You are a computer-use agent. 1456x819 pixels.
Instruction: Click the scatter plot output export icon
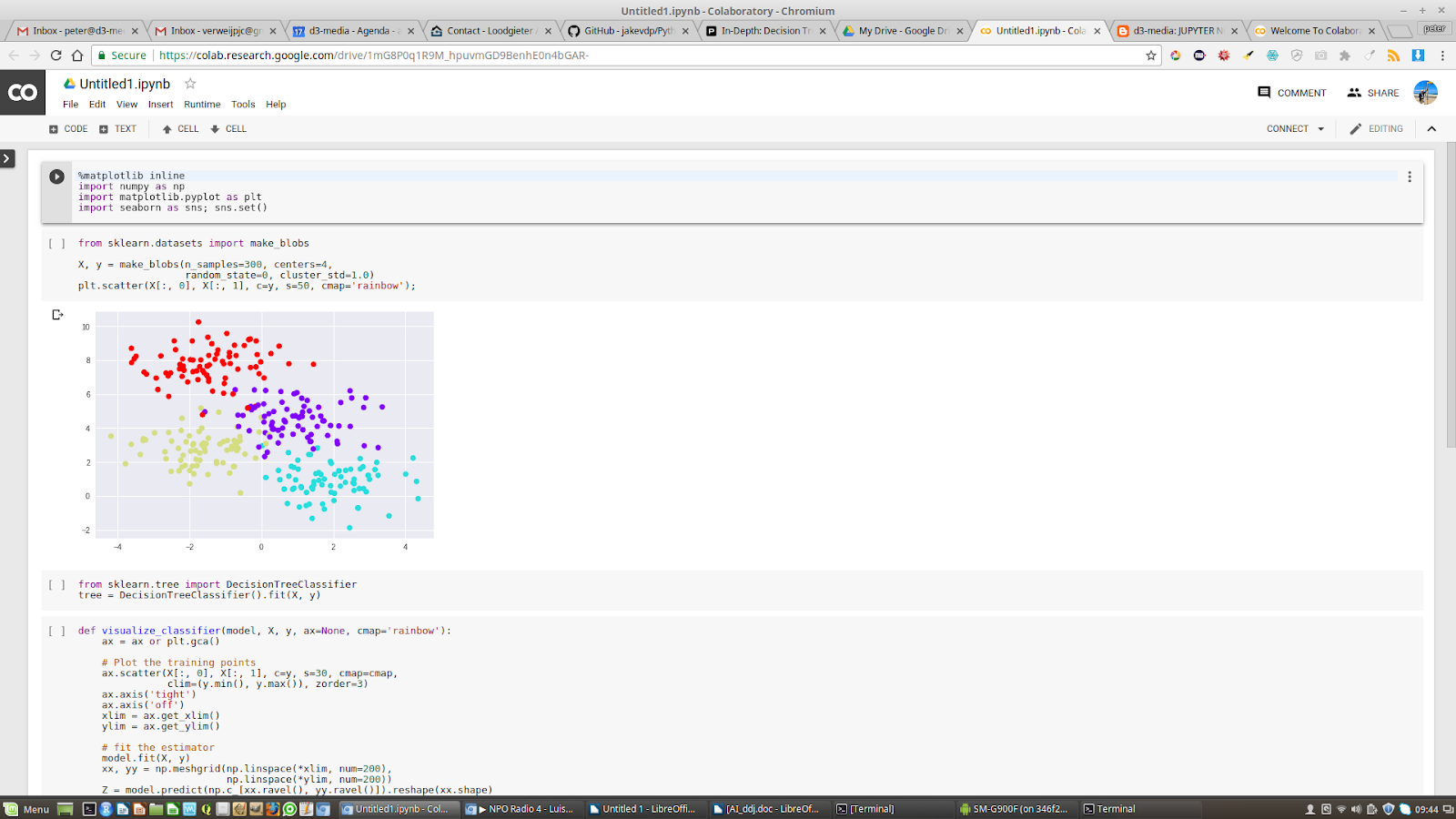(x=57, y=314)
